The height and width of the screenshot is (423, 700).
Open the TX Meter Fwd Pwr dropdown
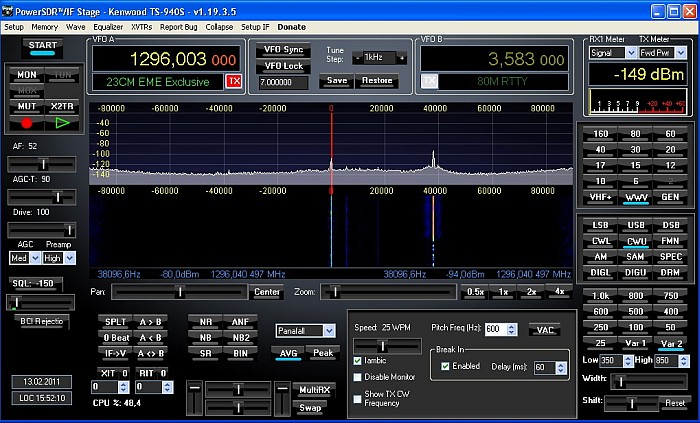point(681,53)
